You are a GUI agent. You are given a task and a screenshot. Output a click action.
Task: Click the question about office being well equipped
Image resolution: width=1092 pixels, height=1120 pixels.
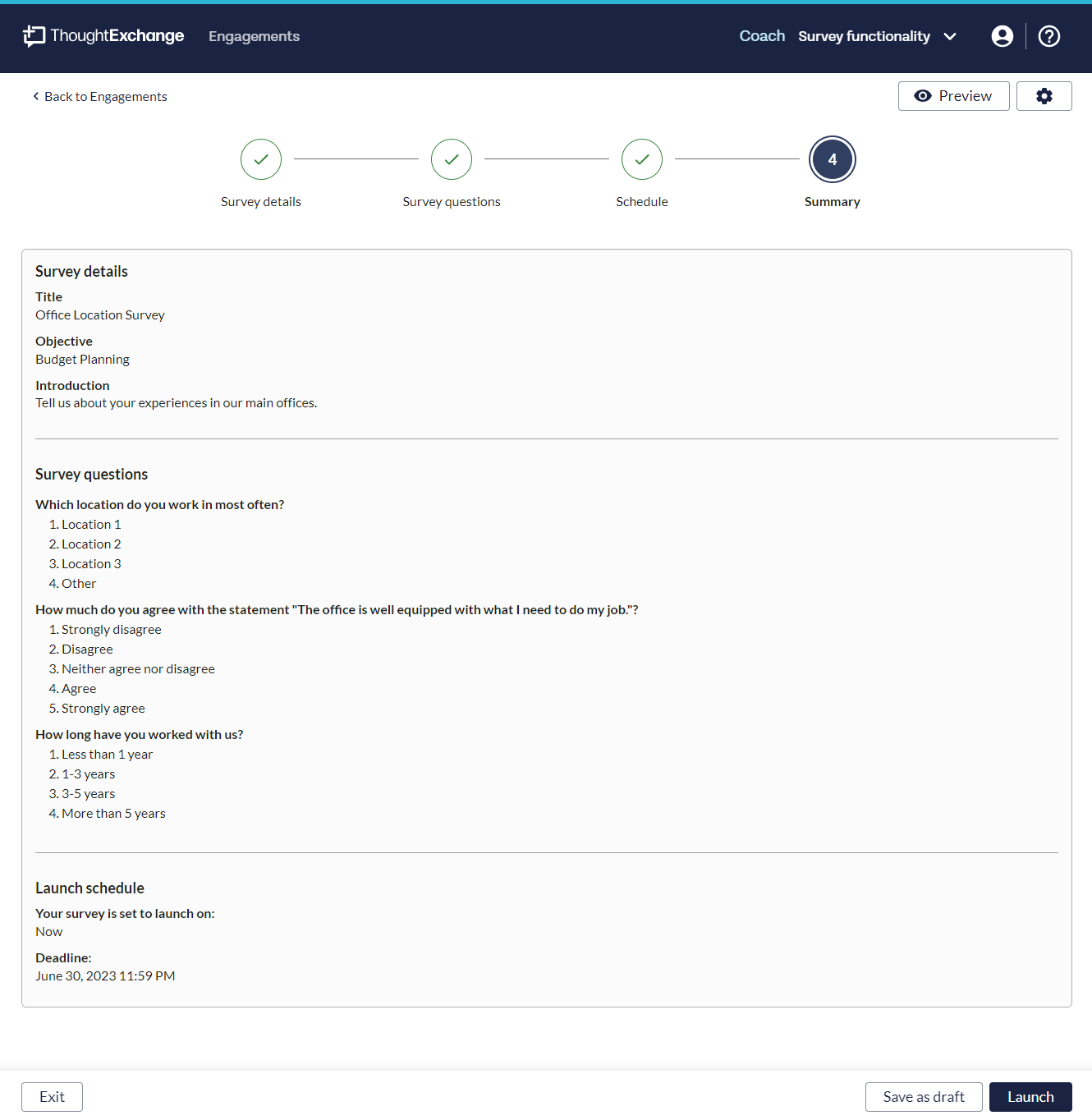click(x=337, y=610)
